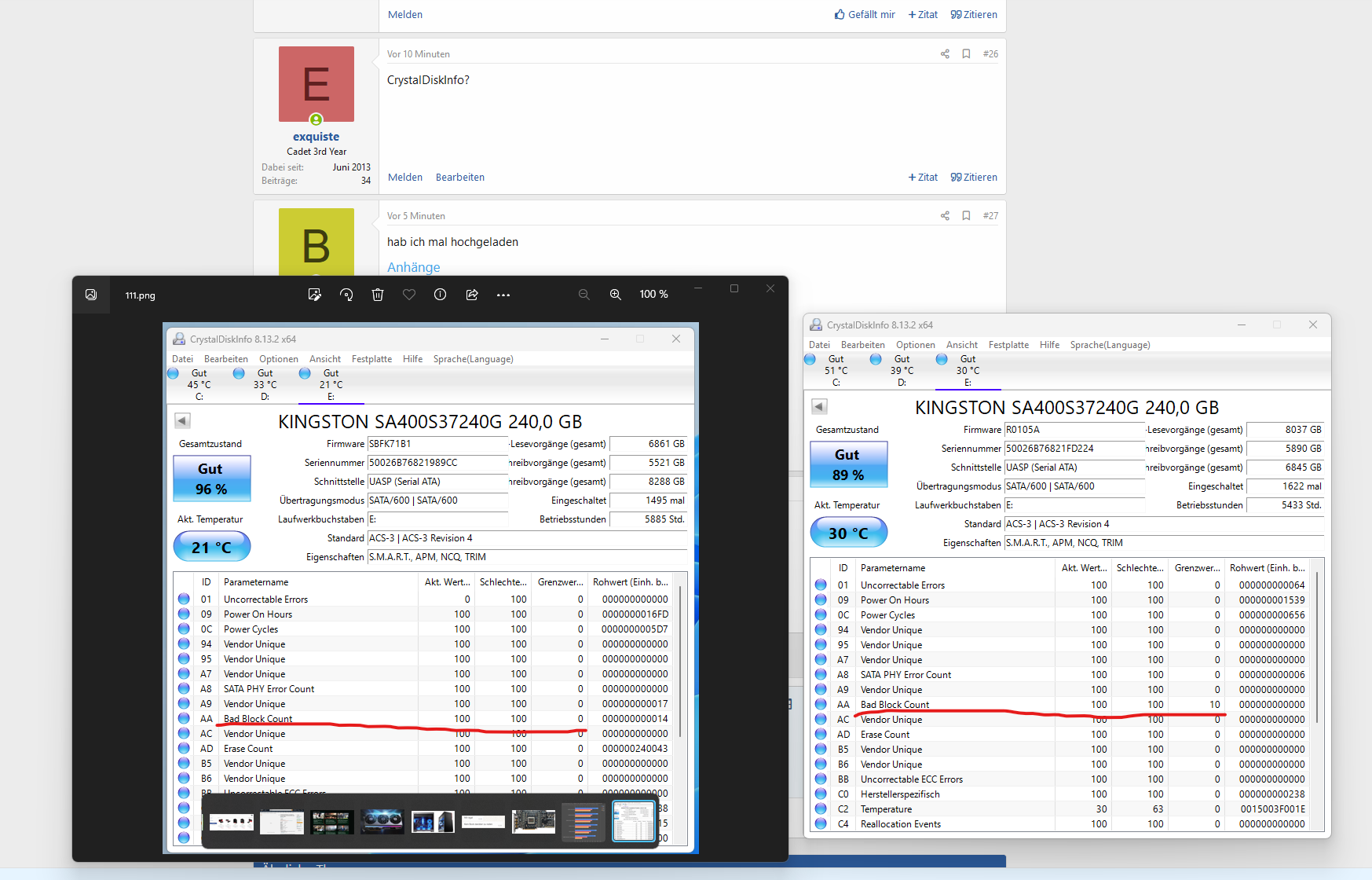Click the Gut 89 % health status button

[848, 464]
